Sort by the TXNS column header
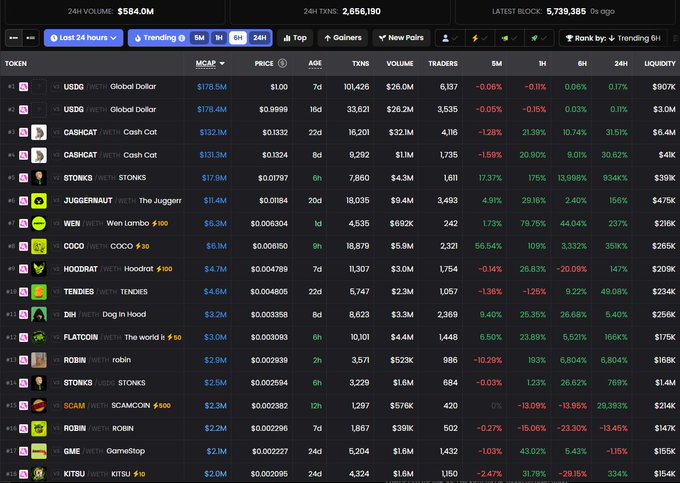 361,63
